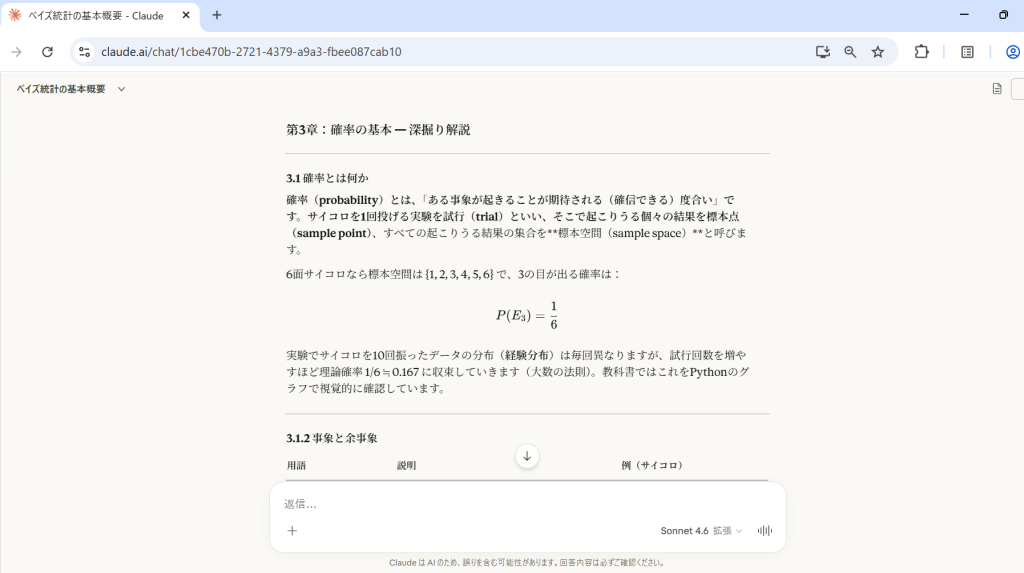Click the install app icon in address bar
The width and height of the screenshot is (1024, 573).
pyautogui.click(x=822, y=52)
